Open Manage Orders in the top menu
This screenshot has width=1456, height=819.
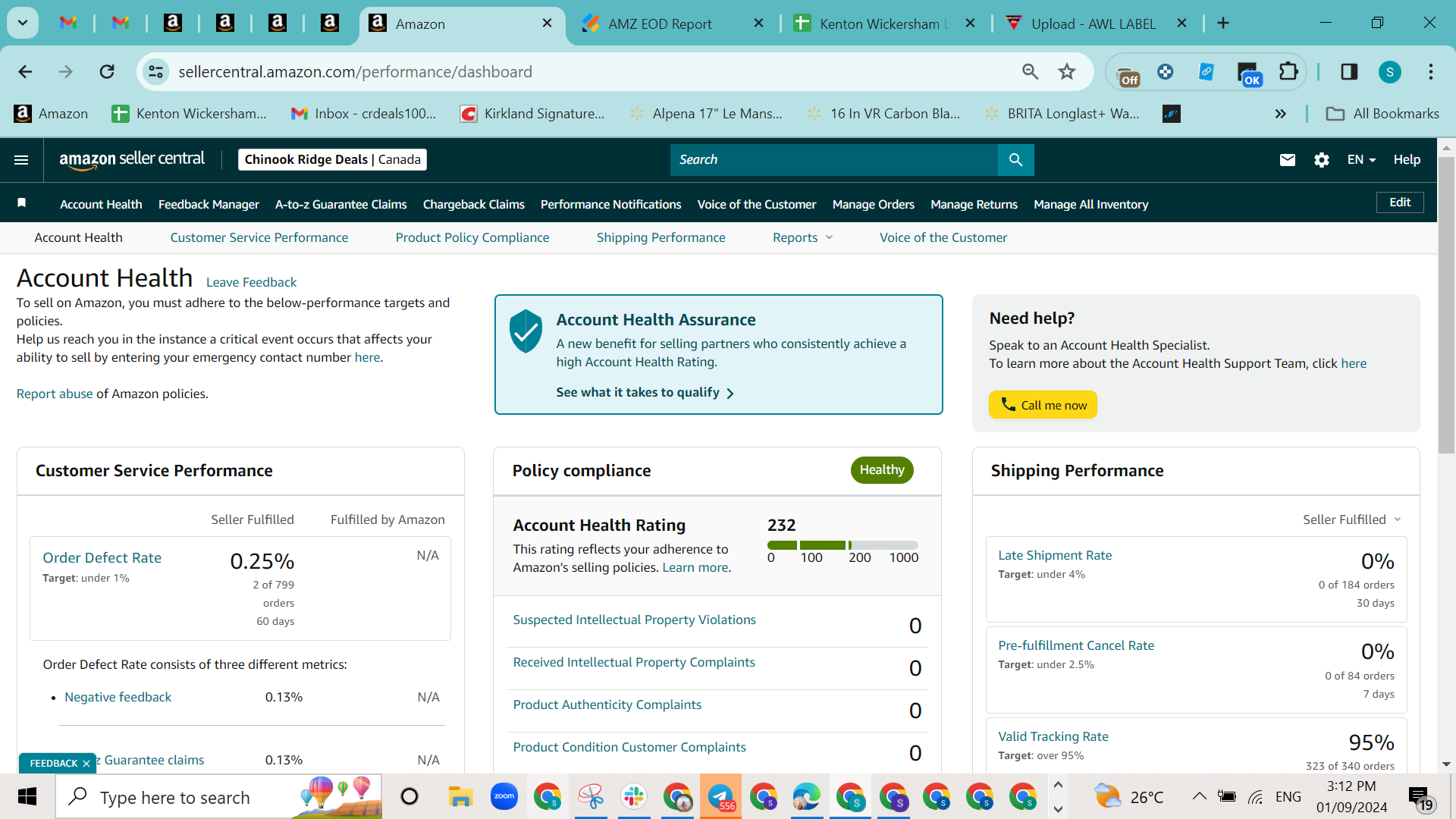click(x=874, y=204)
